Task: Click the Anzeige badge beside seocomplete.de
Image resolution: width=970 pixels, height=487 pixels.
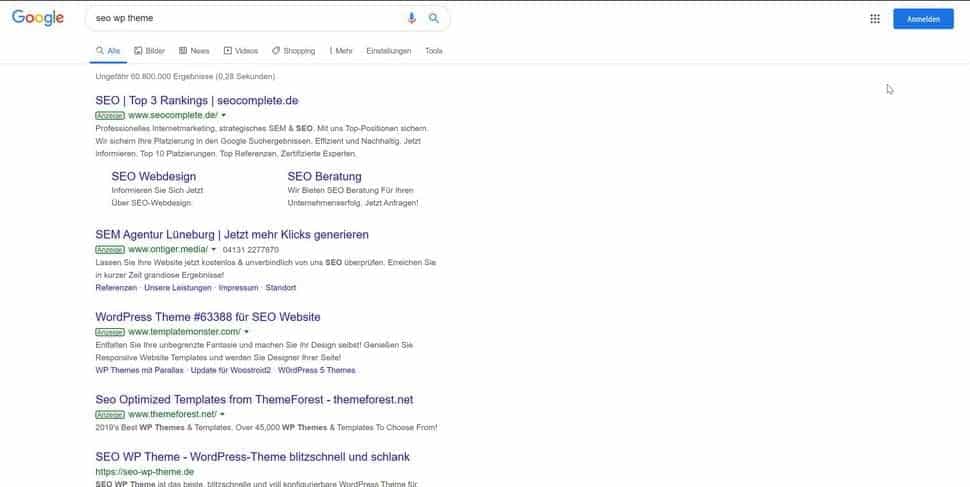Action: pos(110,116)
